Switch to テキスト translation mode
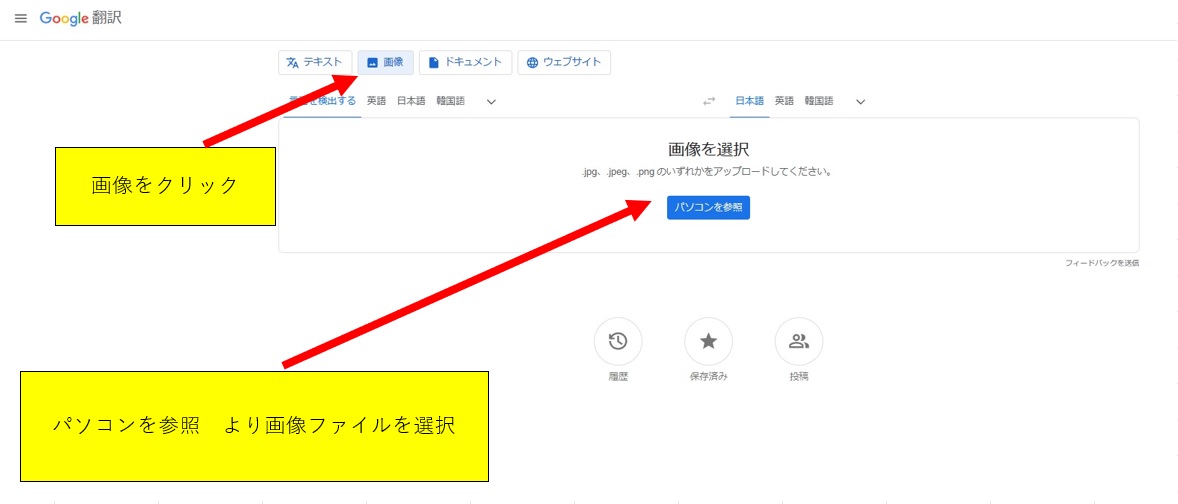 (315, 63)
